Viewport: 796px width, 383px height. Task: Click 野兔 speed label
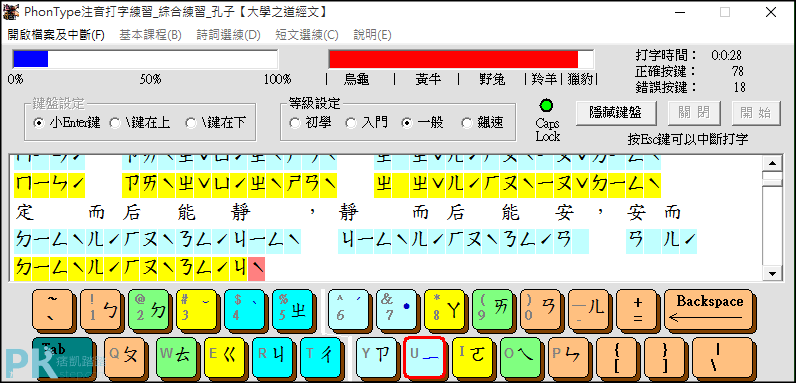click(x=492, y=79)
